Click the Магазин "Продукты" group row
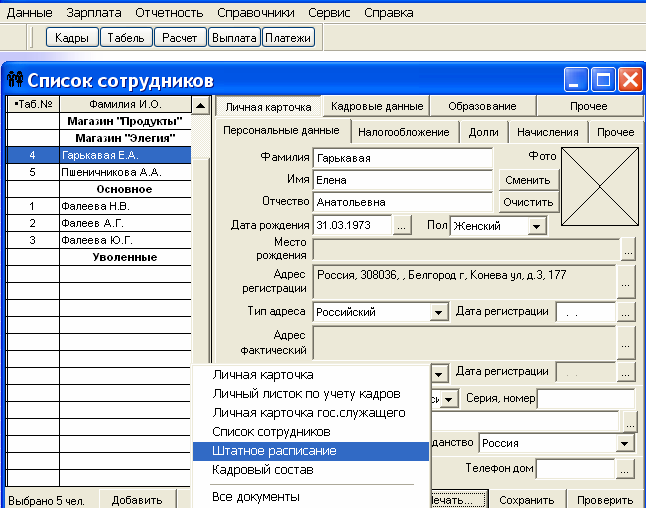 click(99, 121)
